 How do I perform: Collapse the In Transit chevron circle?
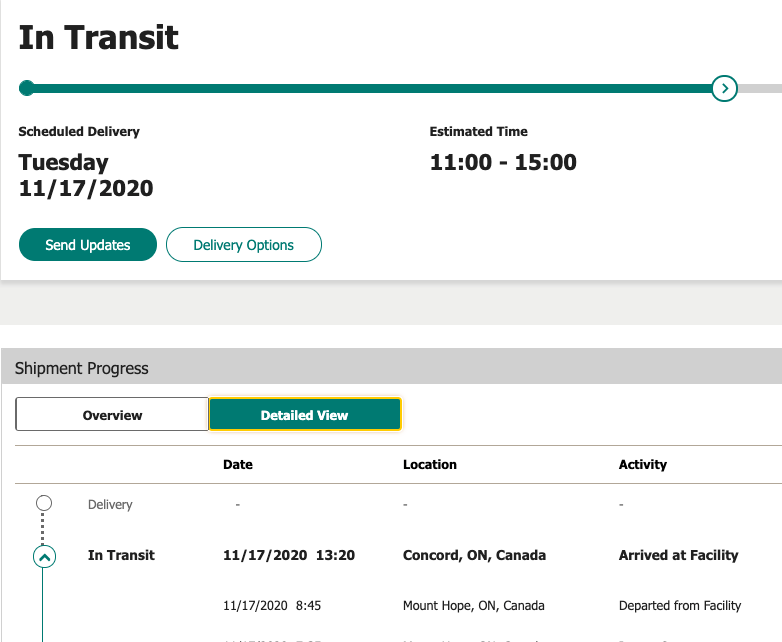(x=44, y=557)
